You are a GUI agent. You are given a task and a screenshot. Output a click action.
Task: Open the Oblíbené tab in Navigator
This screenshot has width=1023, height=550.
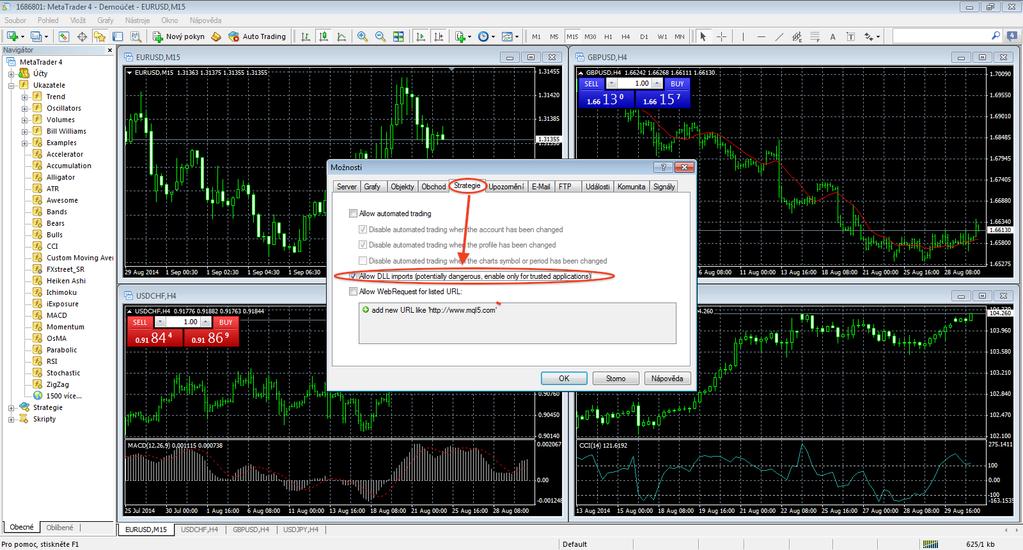(x=60, y=527)
